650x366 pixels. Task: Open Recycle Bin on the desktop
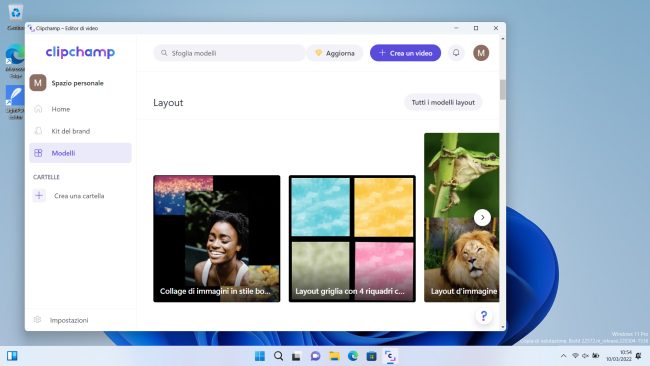coord(16,17)
